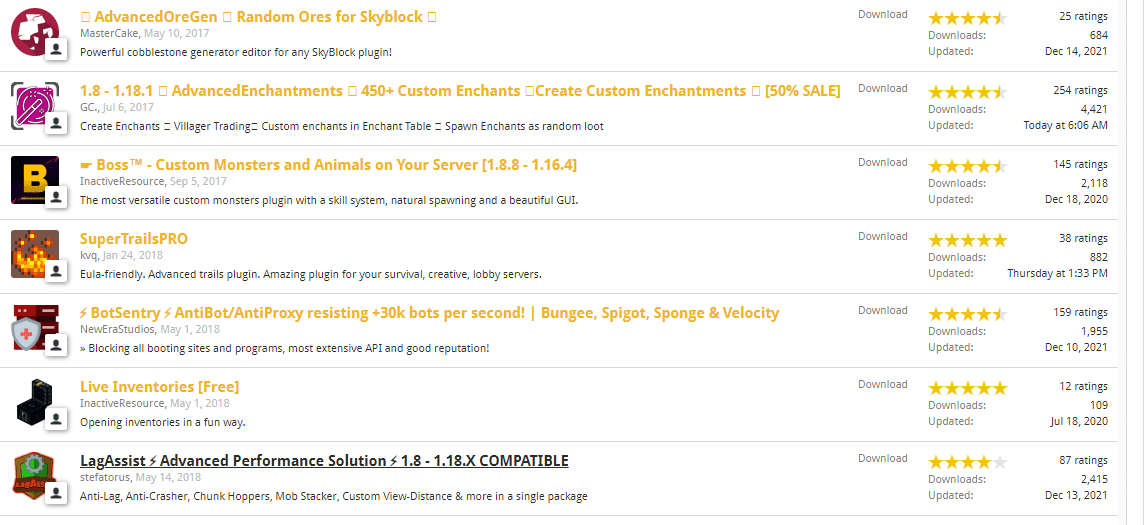Open the 254 ratings link for AdvancedEnchantments
1144x525 pixels.
click(1080, 90)
